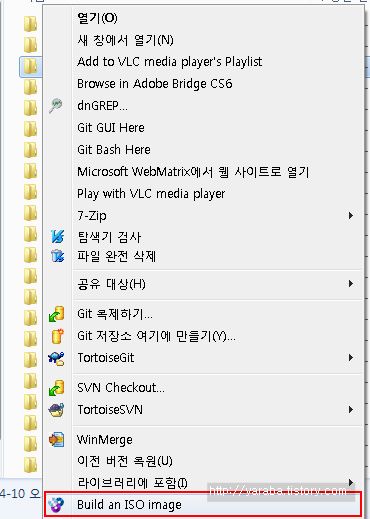Click the explorer scan shield icon

(57, 236)
